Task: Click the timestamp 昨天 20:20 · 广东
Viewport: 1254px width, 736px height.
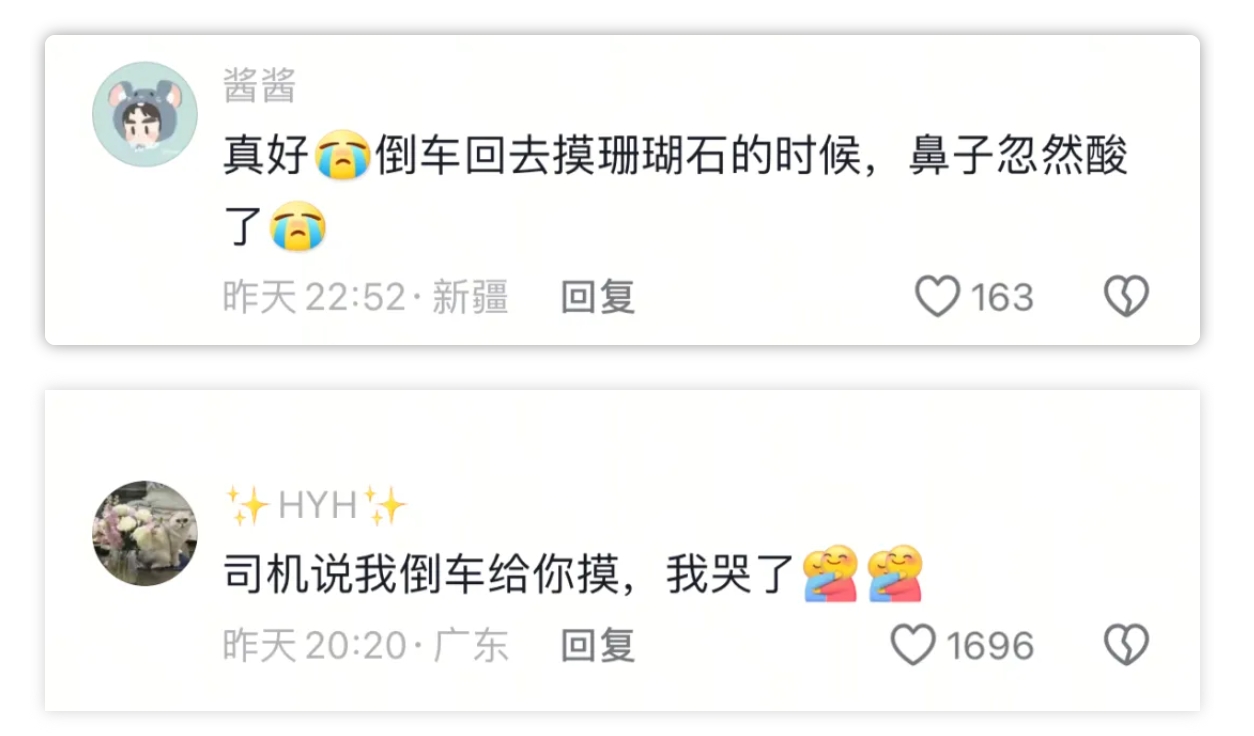Action: [x=366, y=646]
